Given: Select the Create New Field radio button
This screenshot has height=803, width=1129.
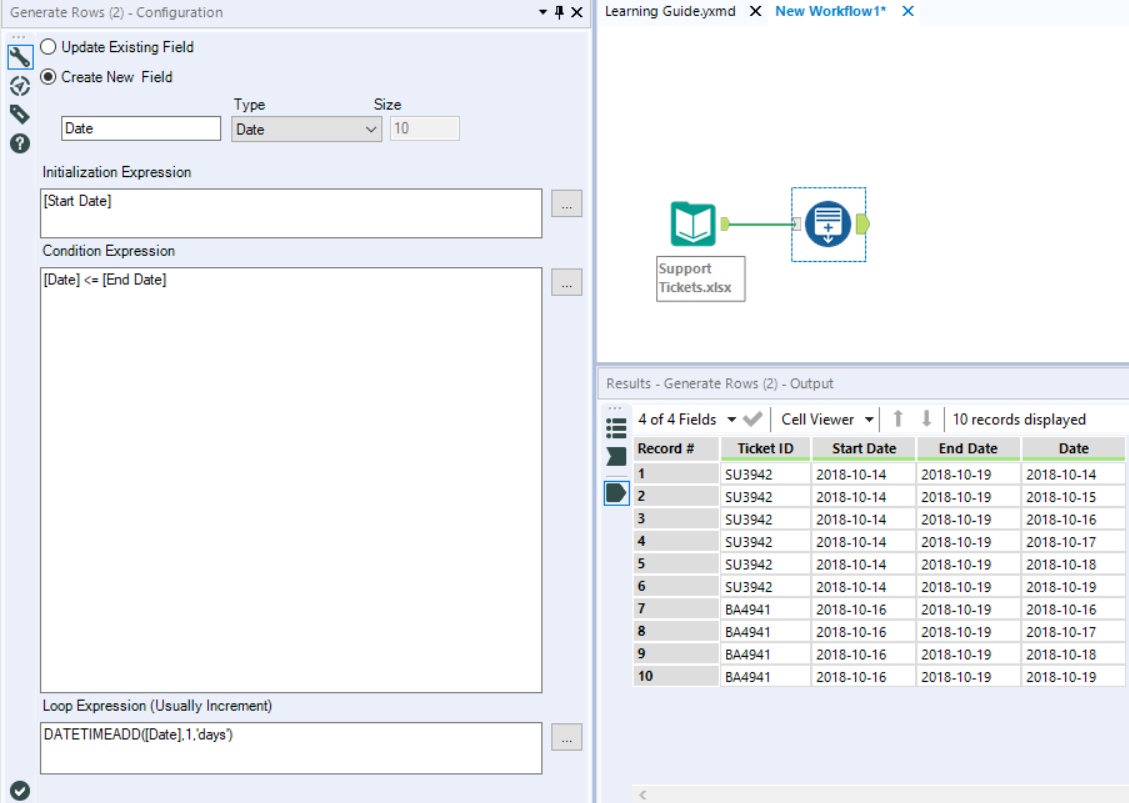Looking at the screenshot, I should tap(48, 77).
